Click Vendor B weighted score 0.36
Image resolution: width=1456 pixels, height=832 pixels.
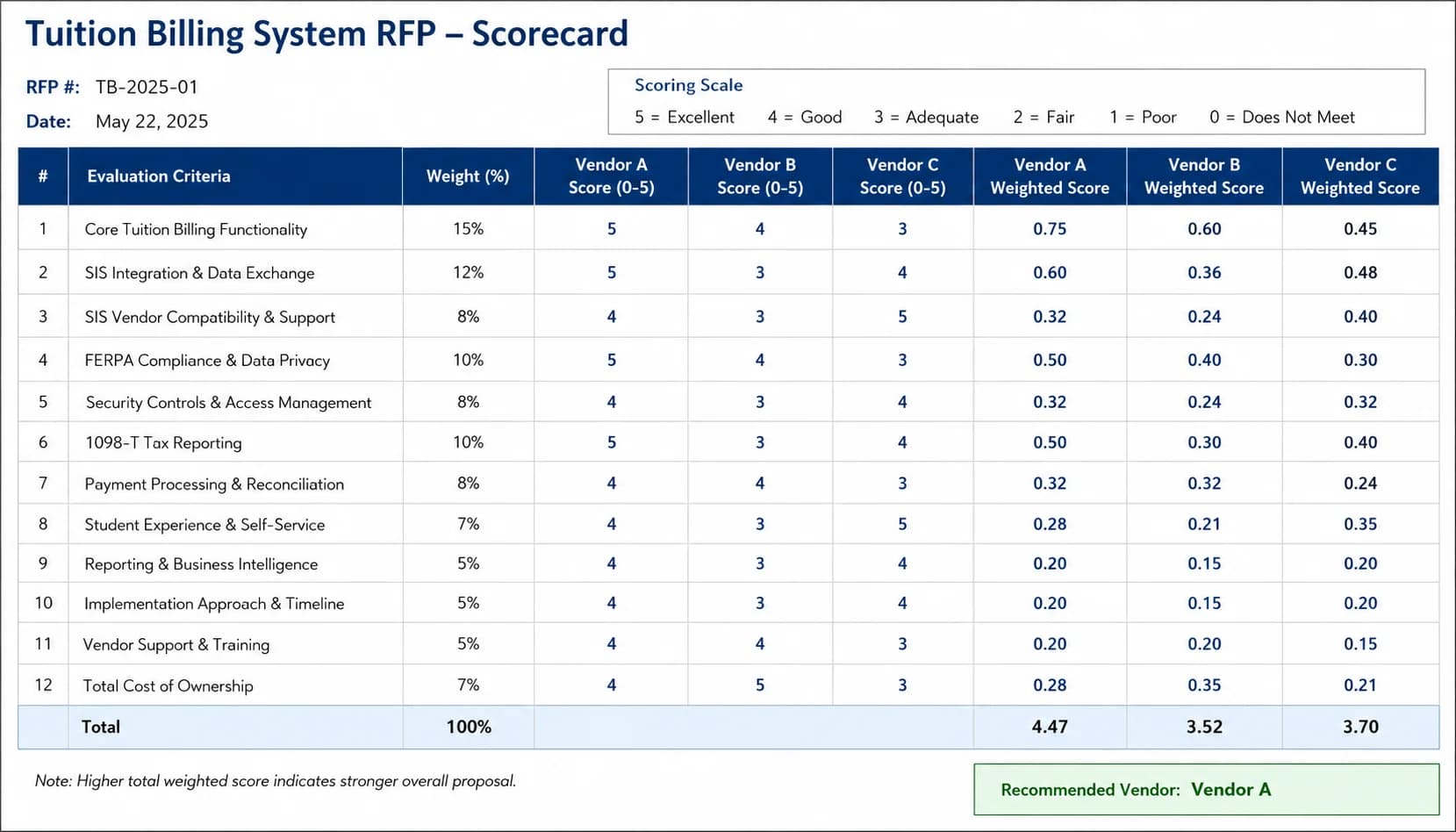click(x=1204, y=272)
